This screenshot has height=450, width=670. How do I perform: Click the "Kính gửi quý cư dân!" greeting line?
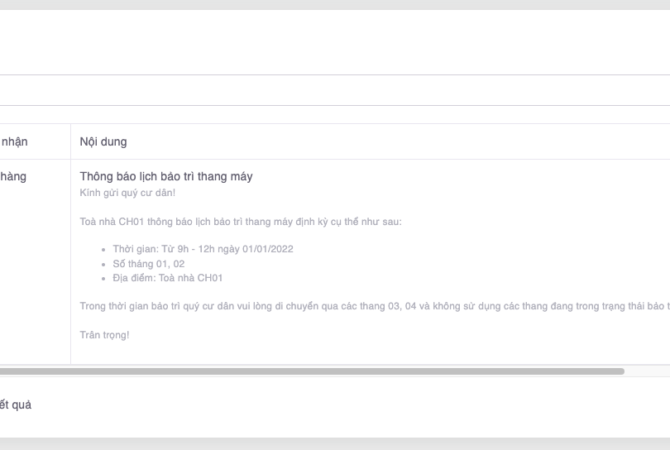127,192
